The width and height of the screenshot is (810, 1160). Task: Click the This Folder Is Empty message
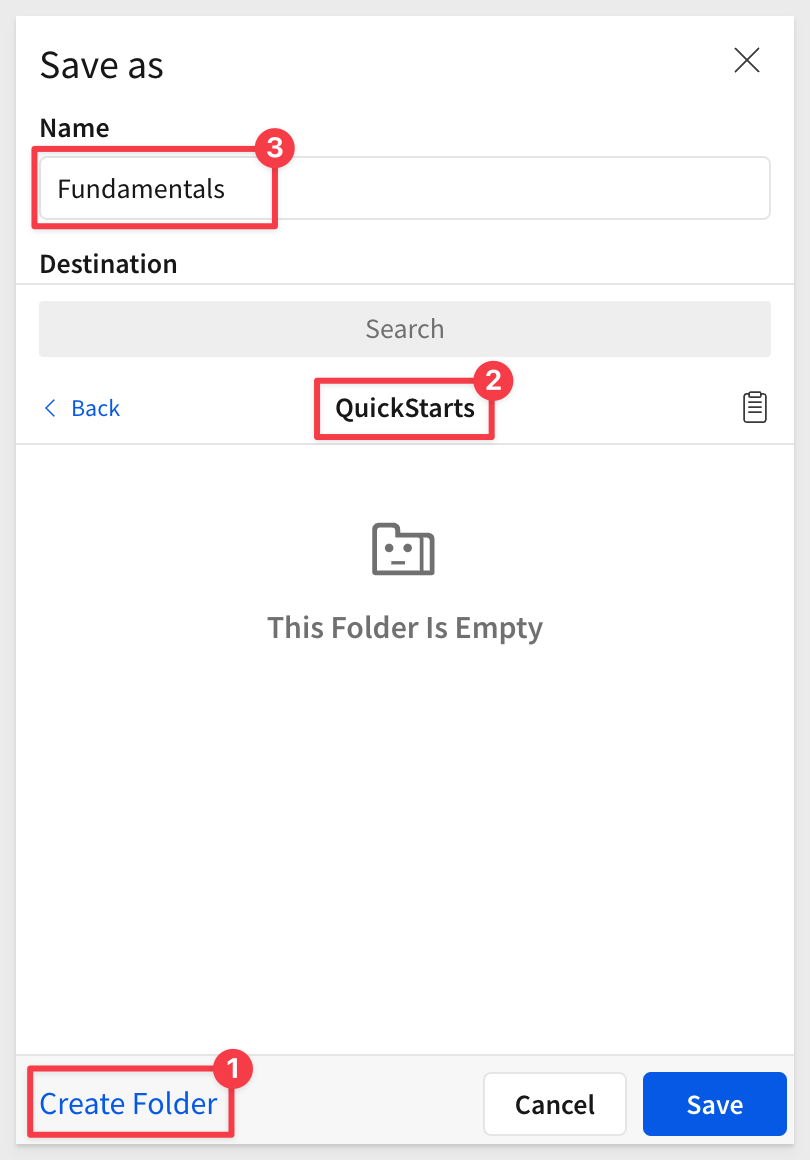405,628
